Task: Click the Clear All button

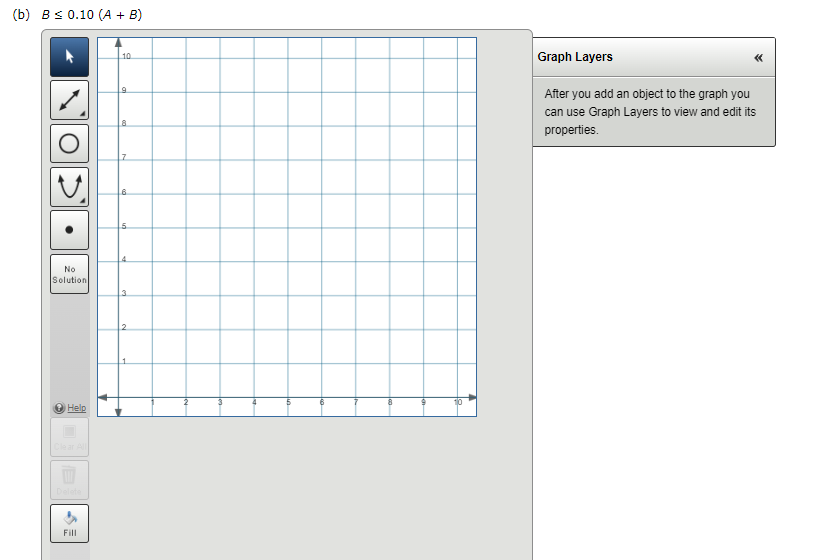Action: 69,438
